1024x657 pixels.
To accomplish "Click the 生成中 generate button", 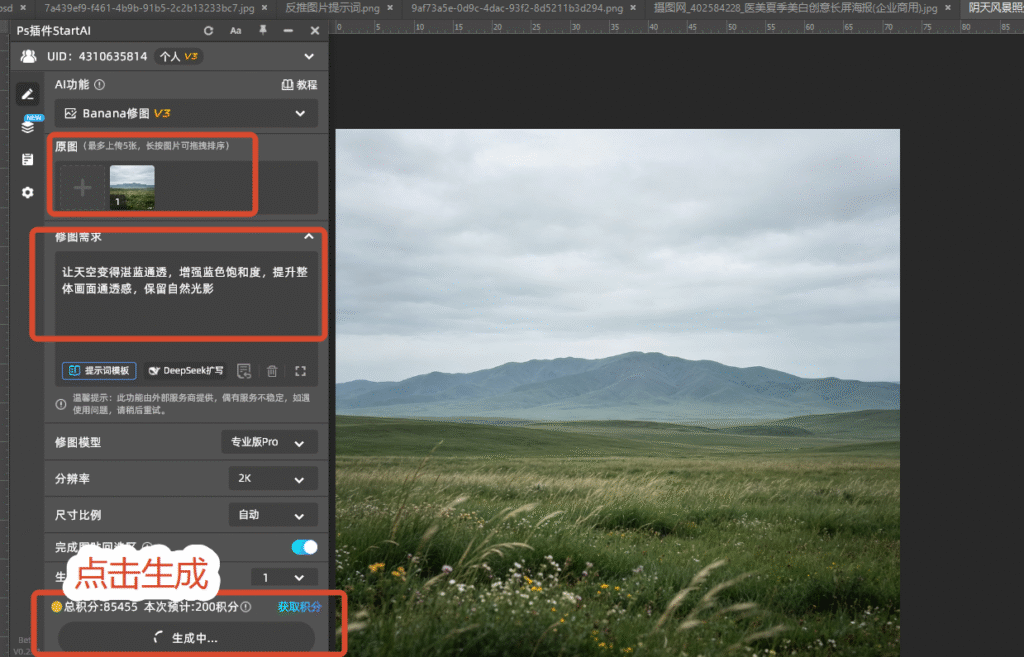I will coord(186,638).
